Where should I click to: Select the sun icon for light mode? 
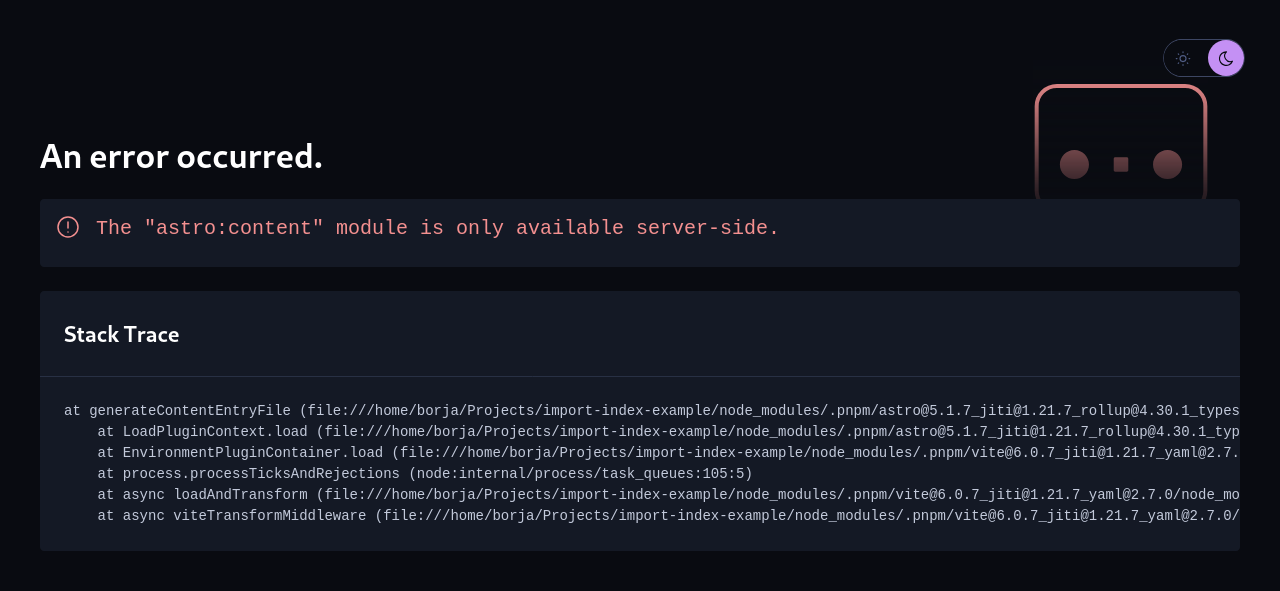pos(1182,58)
